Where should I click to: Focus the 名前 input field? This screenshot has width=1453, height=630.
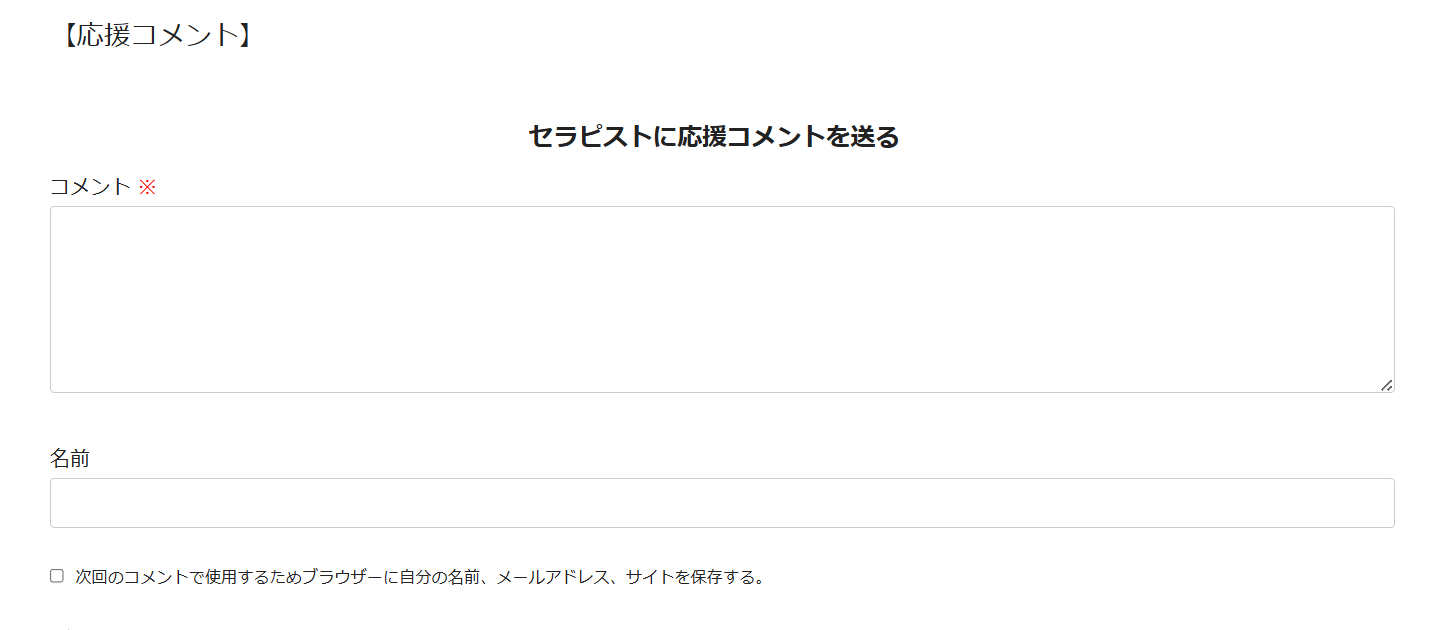[721, 503]
